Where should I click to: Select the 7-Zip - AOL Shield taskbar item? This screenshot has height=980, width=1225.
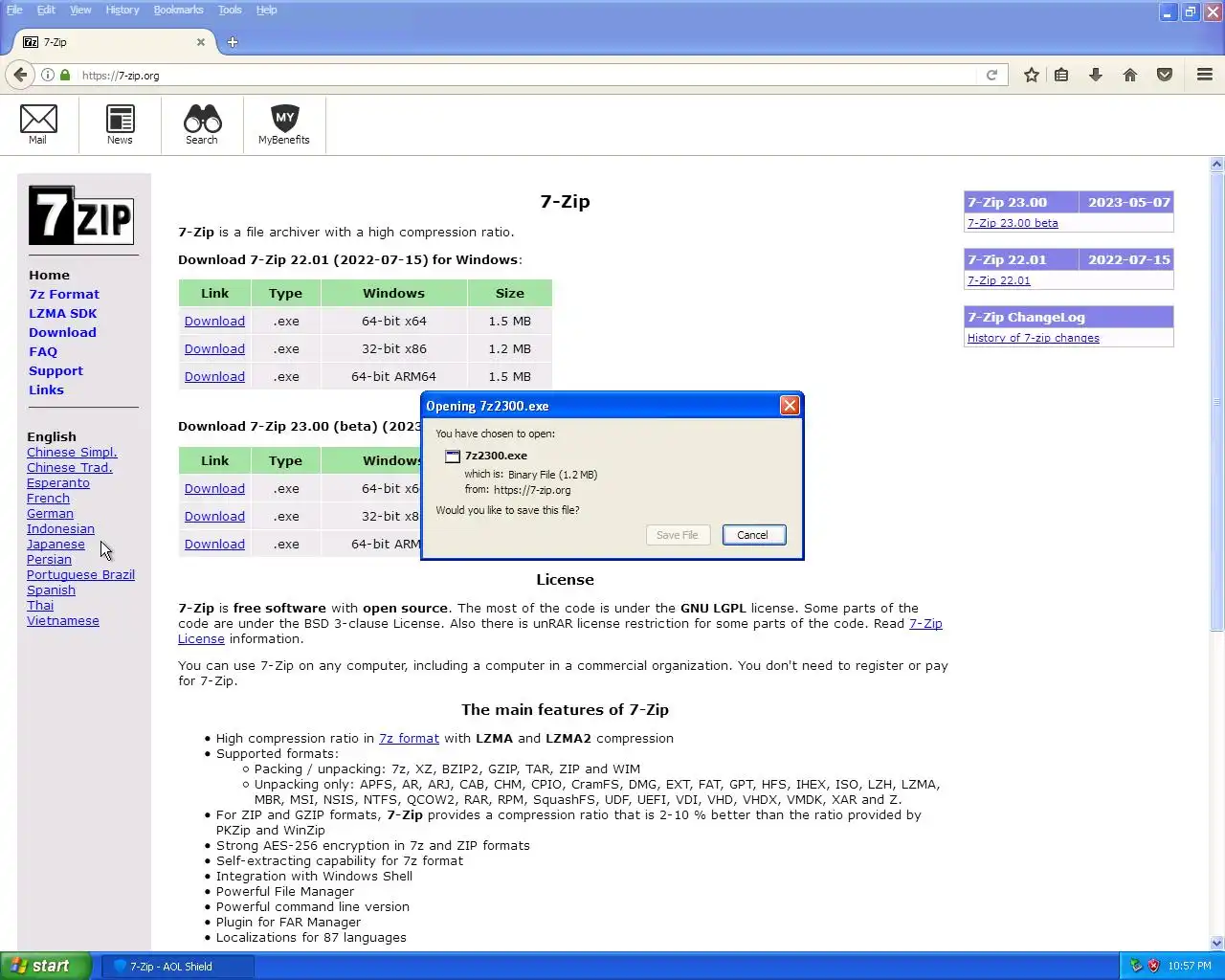[x=178, y=966]
